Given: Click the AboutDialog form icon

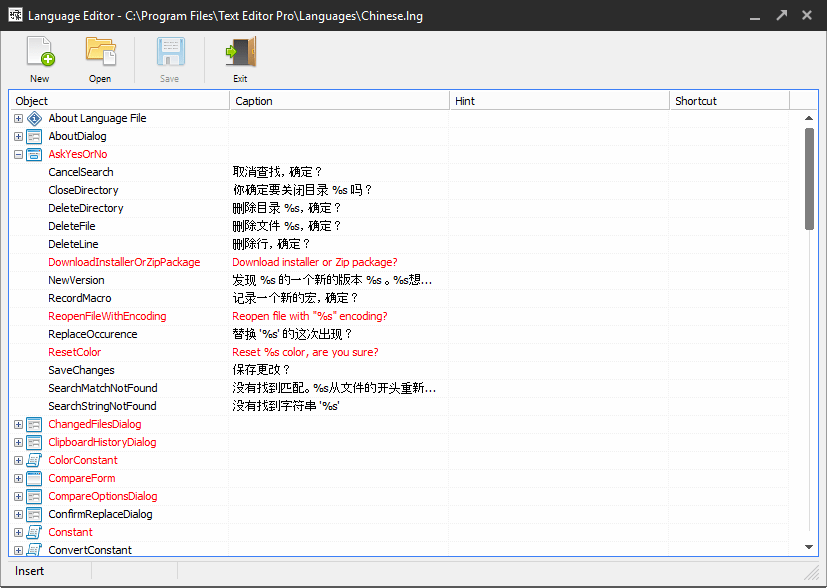Looking at the screenshot, I should click(35, 136).
